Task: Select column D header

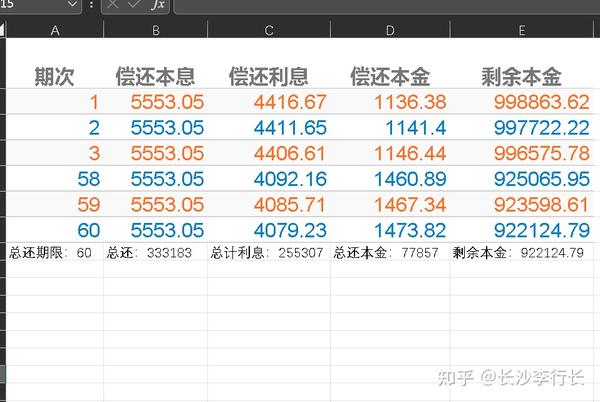Action: (x=390, y=30)
